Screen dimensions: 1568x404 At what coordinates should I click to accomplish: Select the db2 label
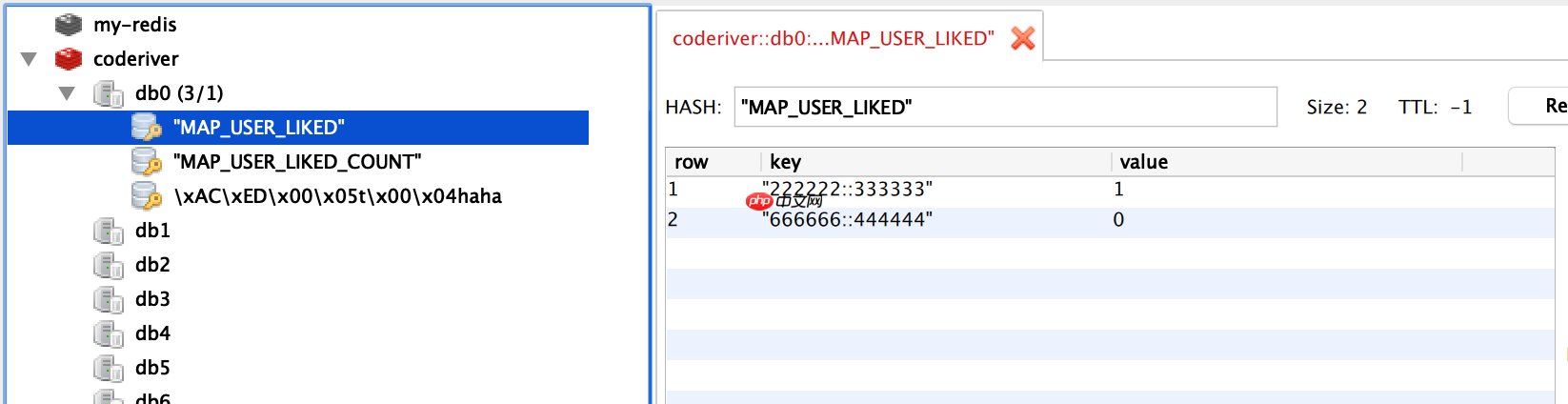[x=152, y=265]
